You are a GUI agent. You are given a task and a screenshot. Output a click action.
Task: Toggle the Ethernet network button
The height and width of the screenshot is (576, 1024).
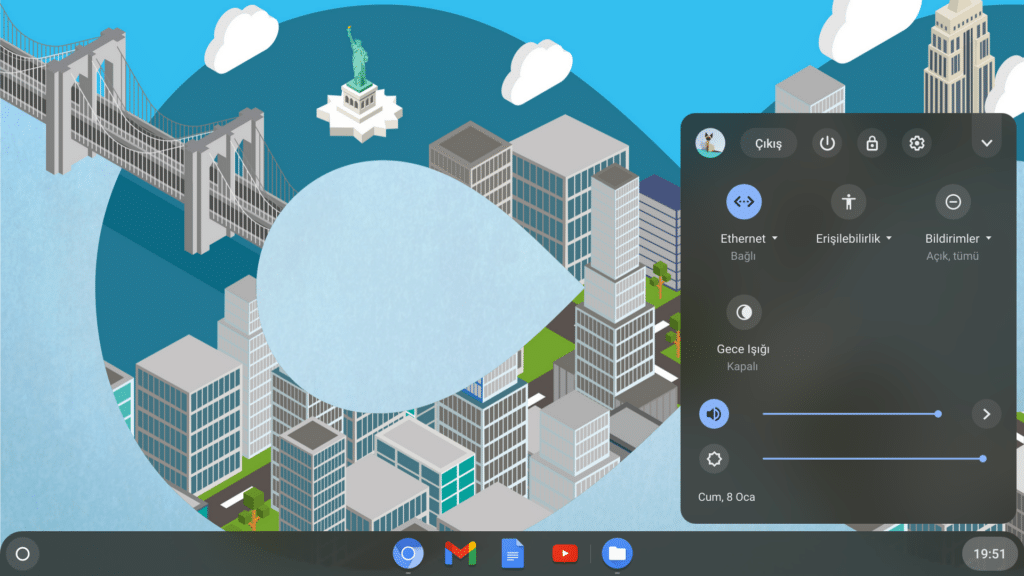click(744, 202)
